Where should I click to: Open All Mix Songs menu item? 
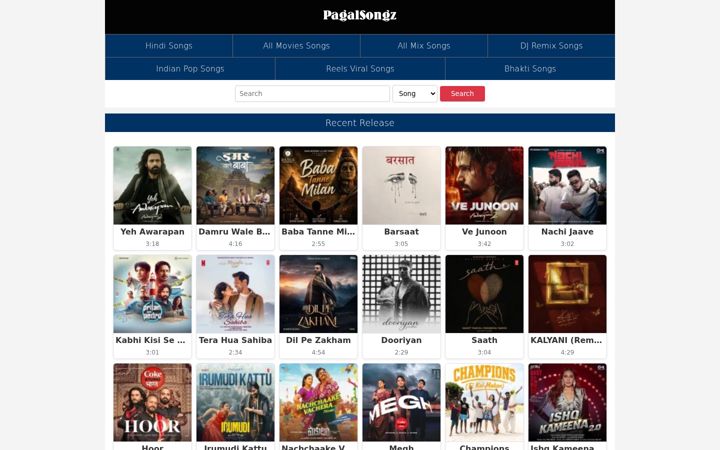(423, 45)
